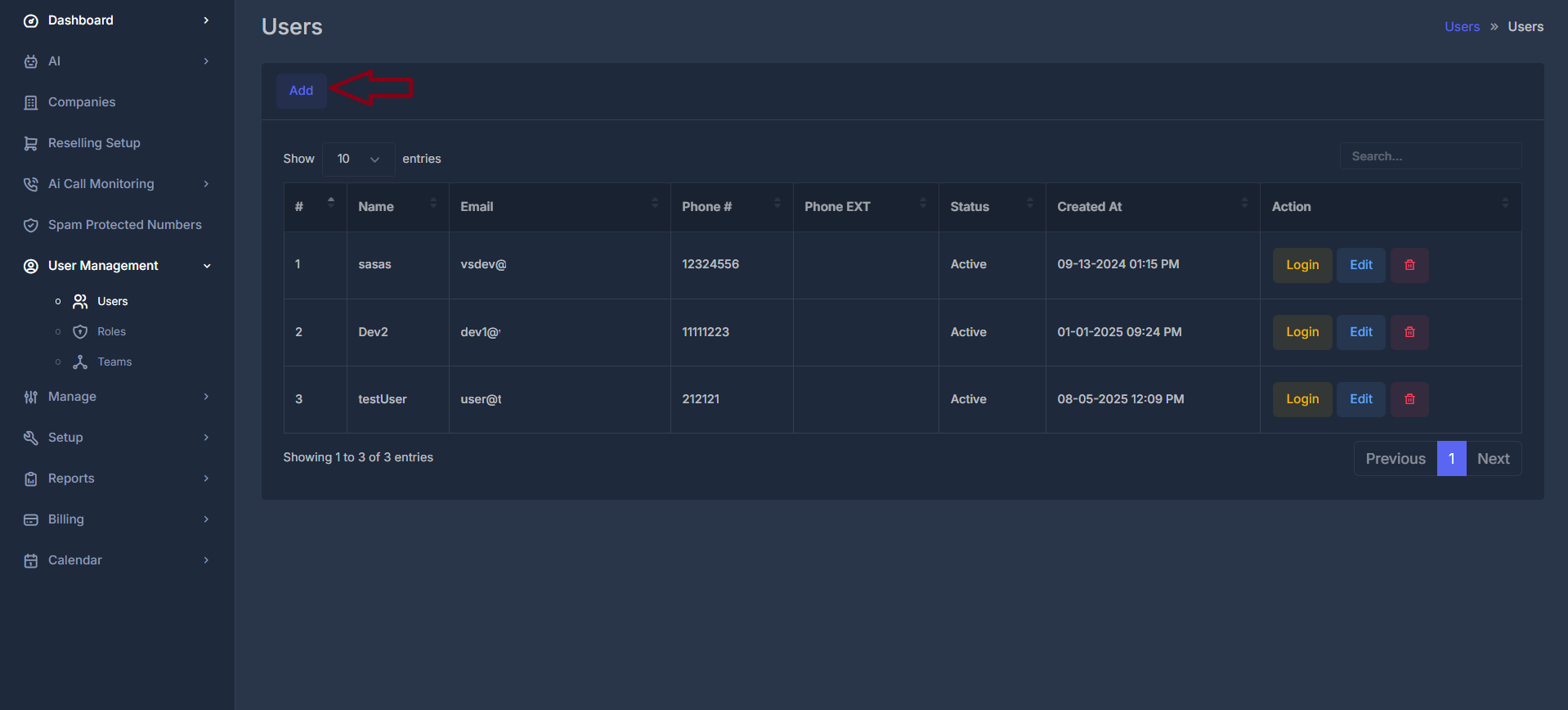The width and height of the screenshot is (1568, 710).
Task: Click the Roles shield icon in submenu
Action: pos(80,331)
